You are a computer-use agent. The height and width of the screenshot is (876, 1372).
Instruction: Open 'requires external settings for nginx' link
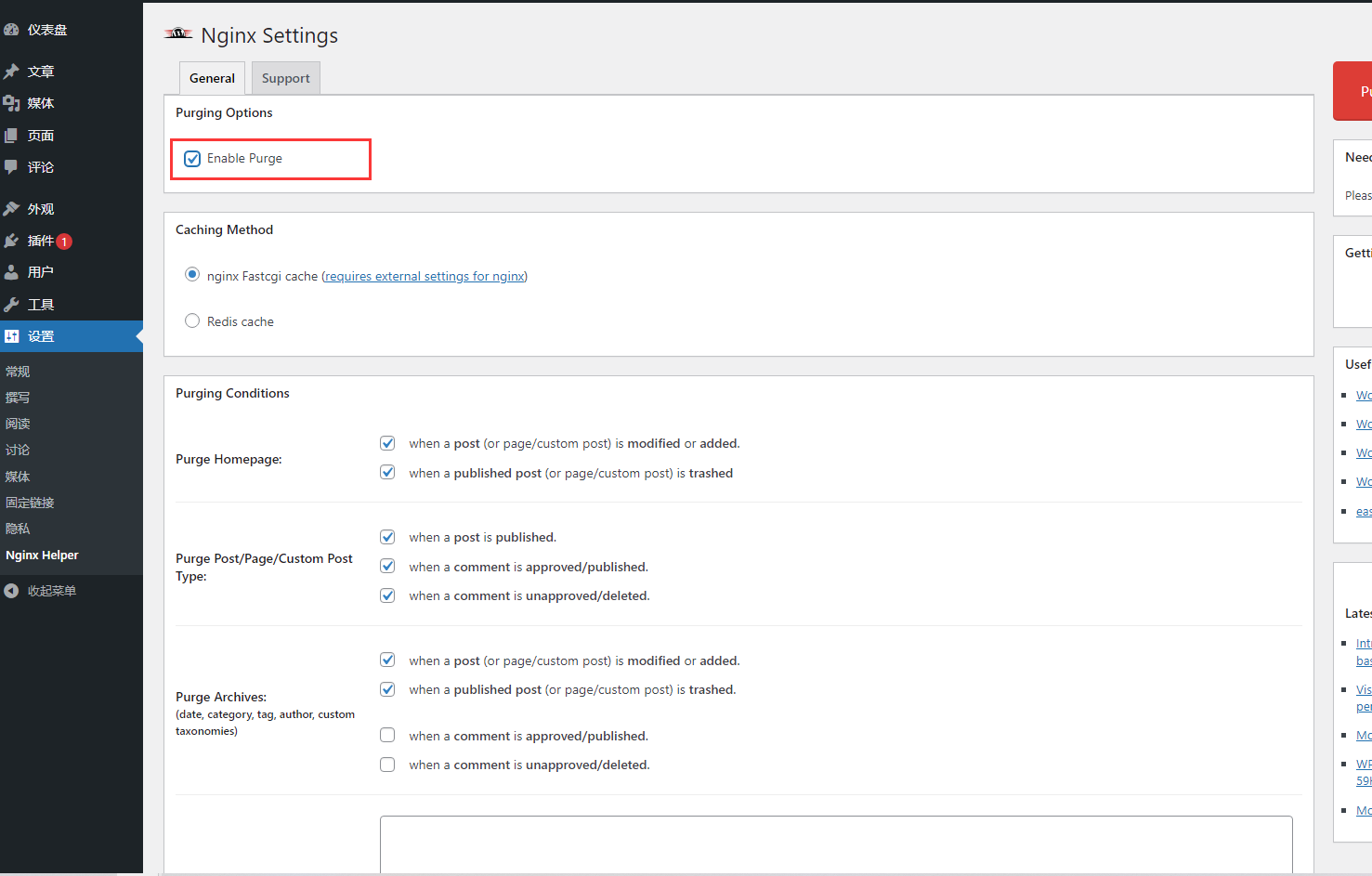tap(425, 276)
